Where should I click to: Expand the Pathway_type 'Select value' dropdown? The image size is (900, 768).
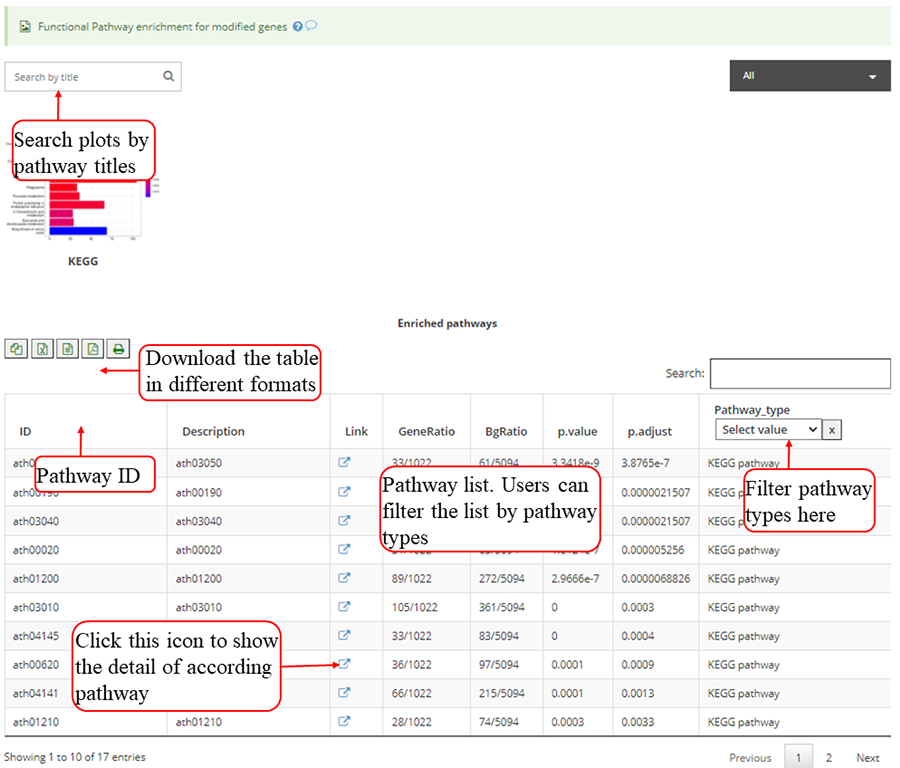pyautogui.click(x=768, y=429)
